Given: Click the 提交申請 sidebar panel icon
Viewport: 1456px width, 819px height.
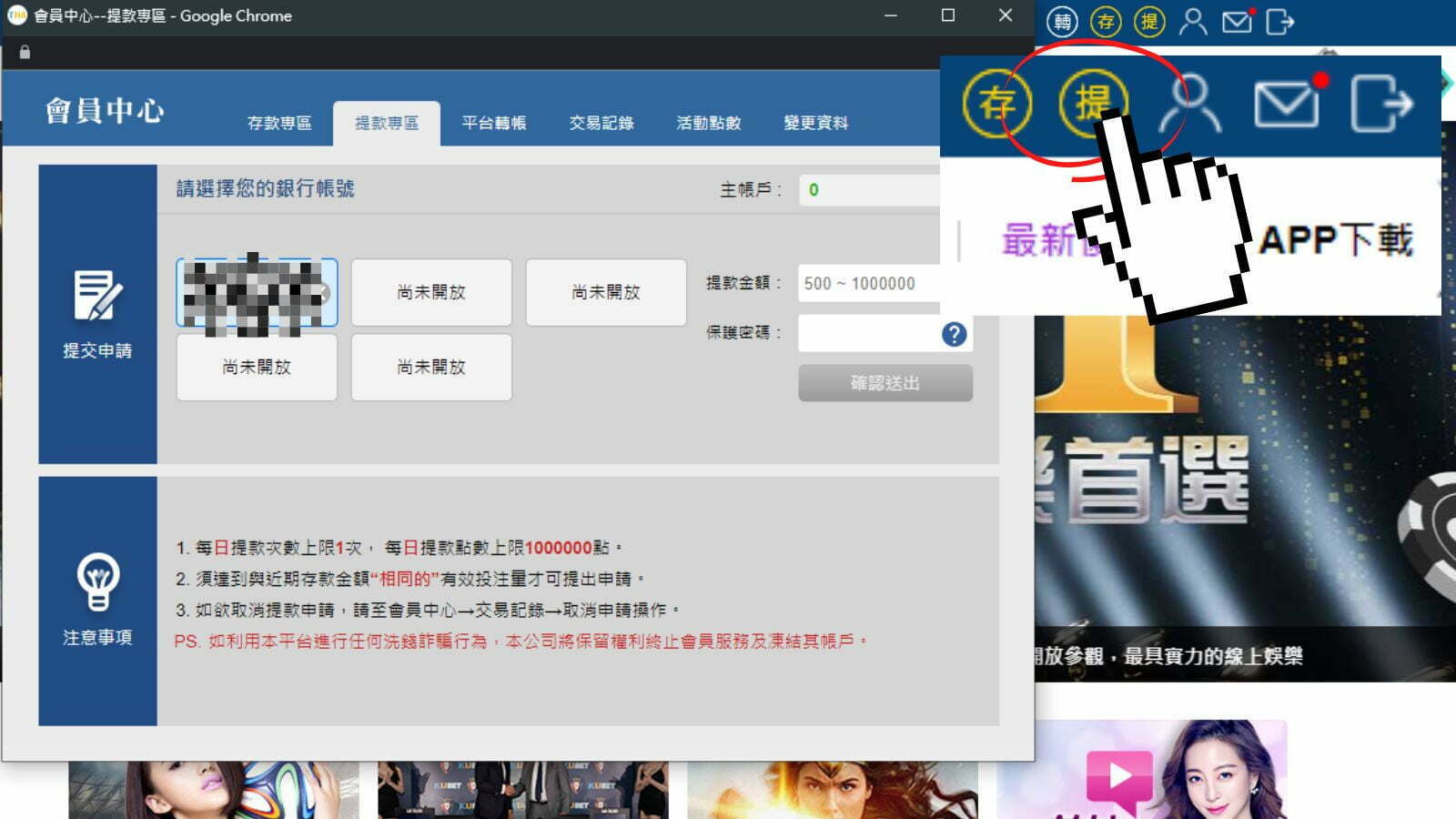Looking at the screenshot, I should pos(97,297).
